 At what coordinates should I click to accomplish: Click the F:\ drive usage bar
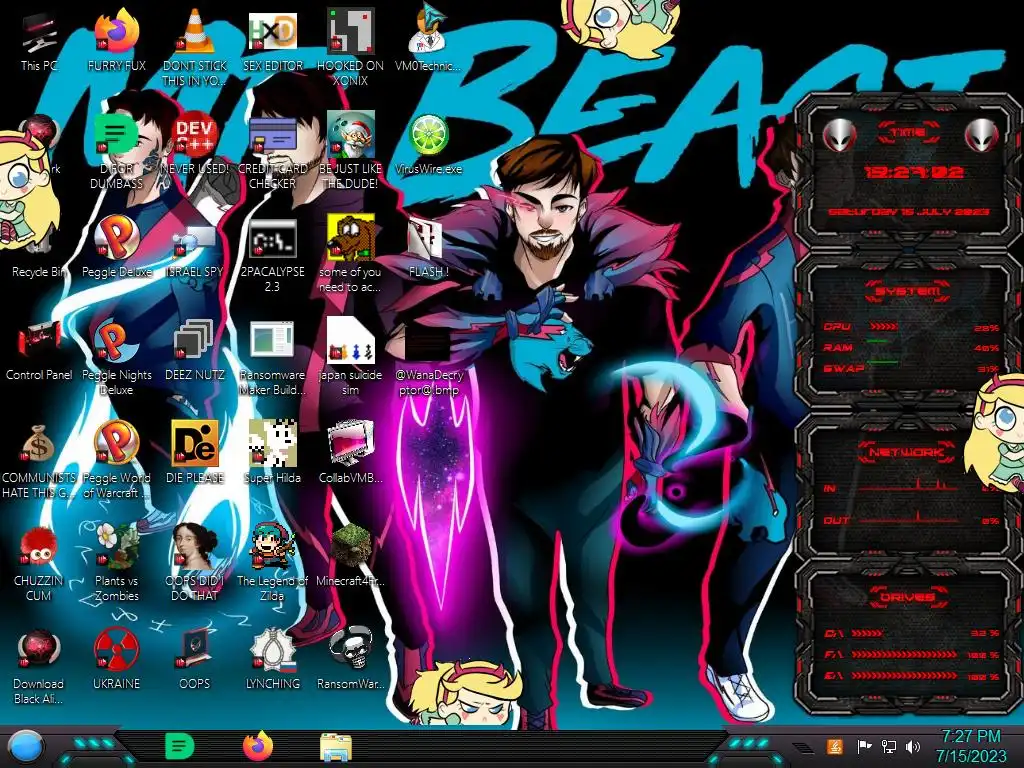[904, 654]
